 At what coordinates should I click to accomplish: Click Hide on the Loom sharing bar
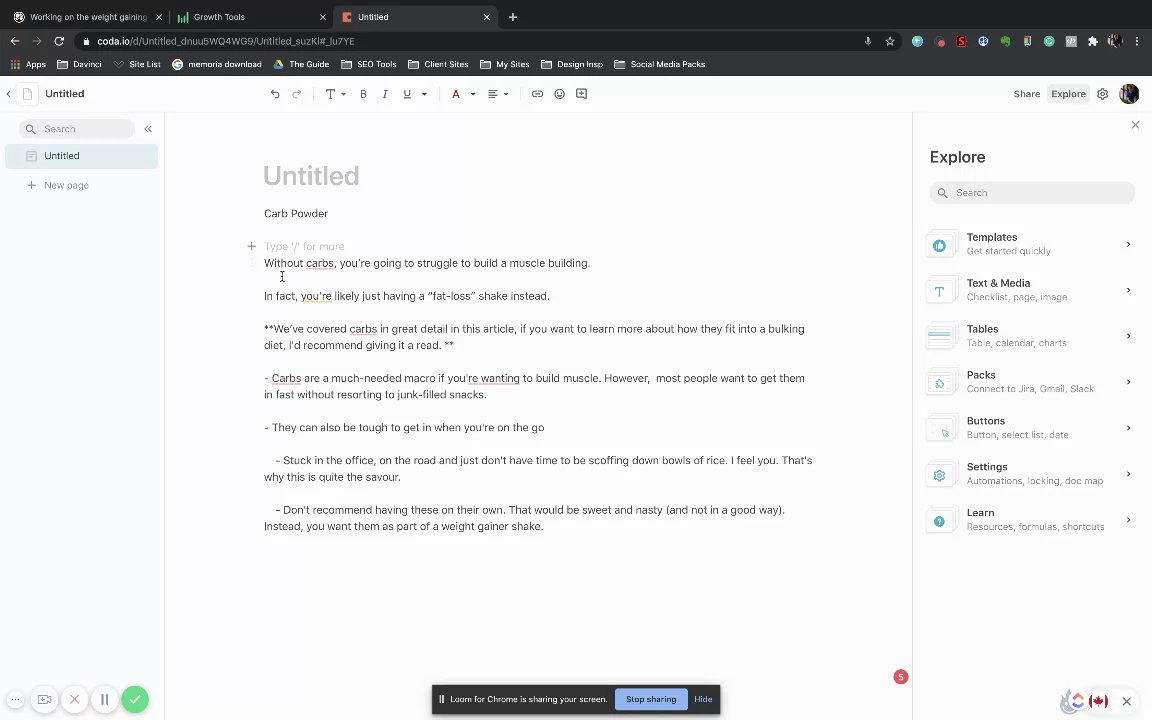[703, 699]
